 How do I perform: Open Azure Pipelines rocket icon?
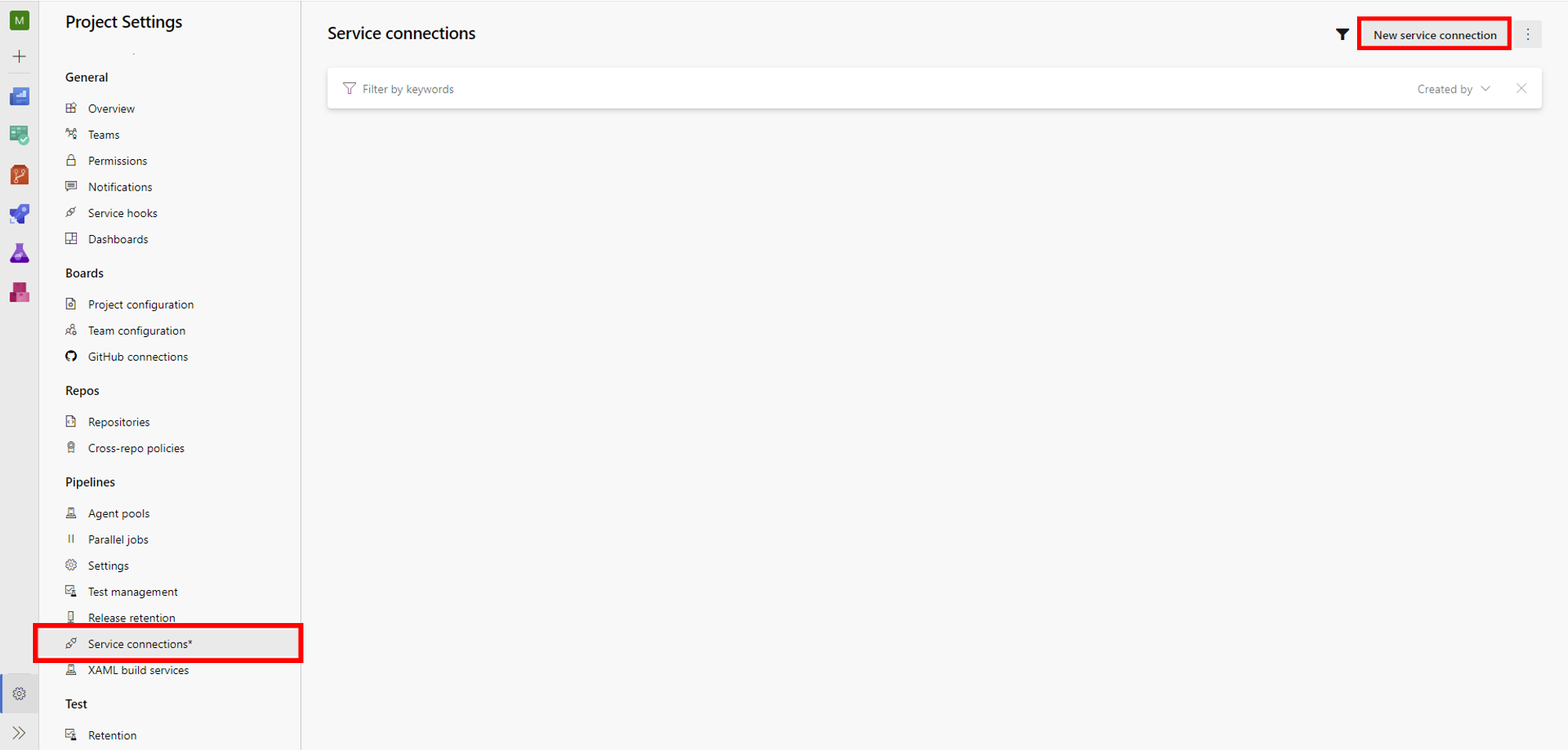point(20,214)
